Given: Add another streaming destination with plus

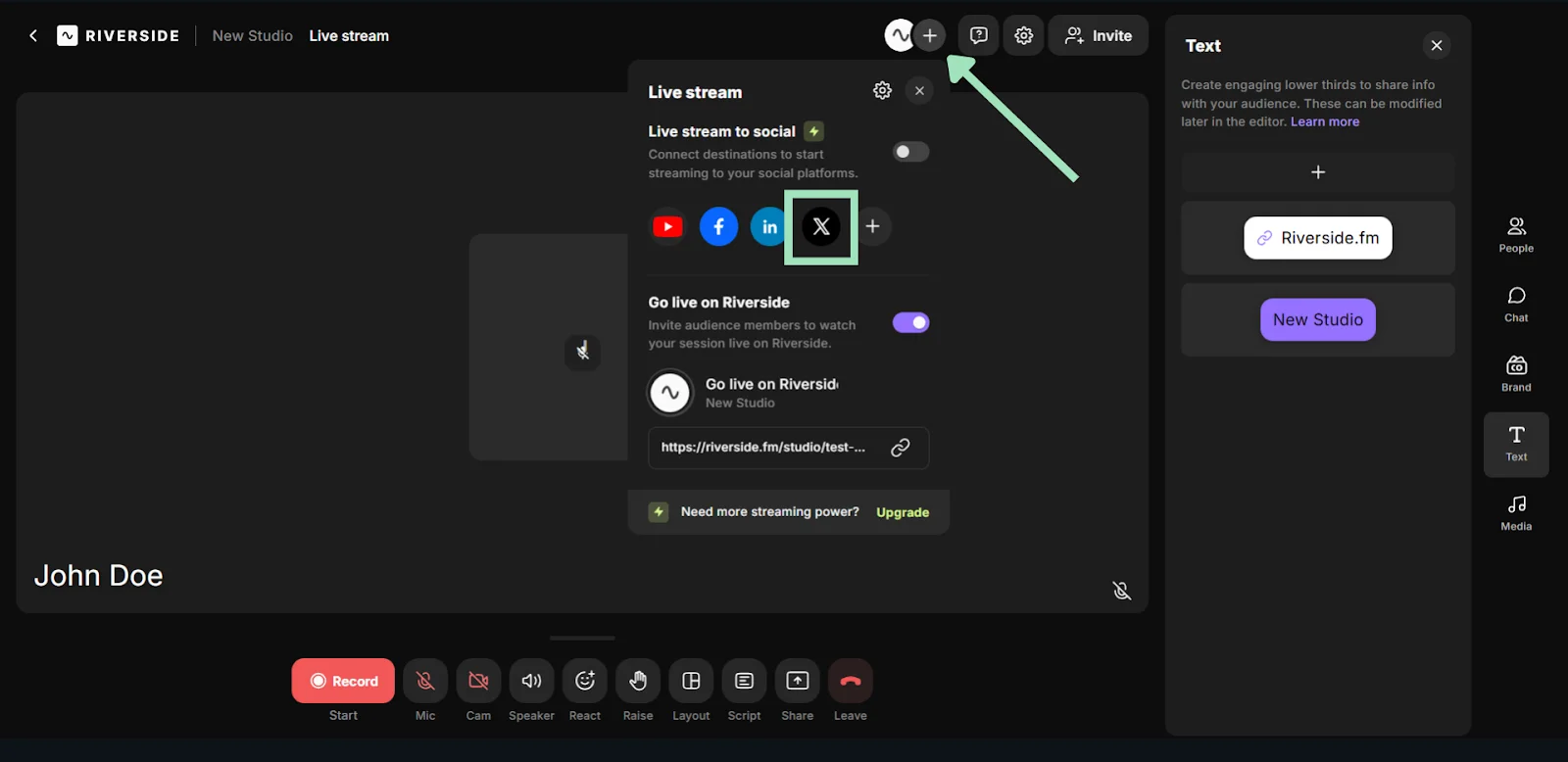Looking at the screenshot, I should coord(872,227).
